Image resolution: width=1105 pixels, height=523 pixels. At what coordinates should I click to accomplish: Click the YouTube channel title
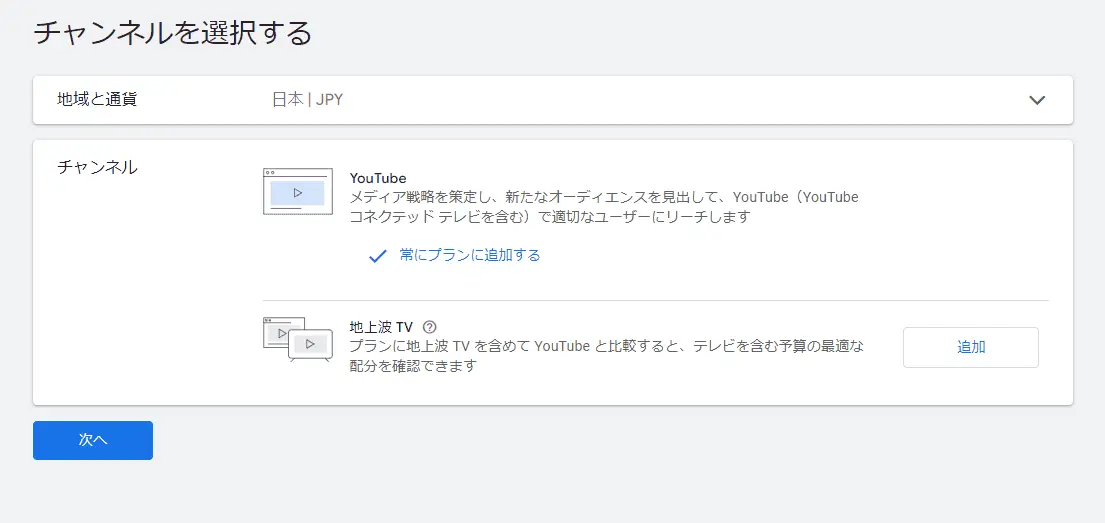[378, 178]
